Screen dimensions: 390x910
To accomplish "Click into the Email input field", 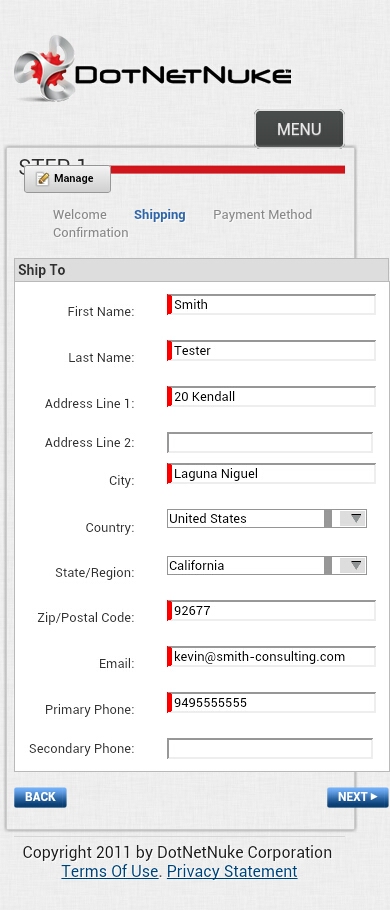I will click(272, 657).
